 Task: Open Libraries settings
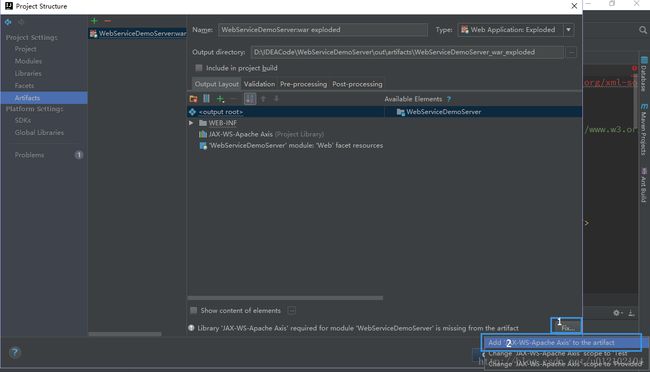(28, 73)
